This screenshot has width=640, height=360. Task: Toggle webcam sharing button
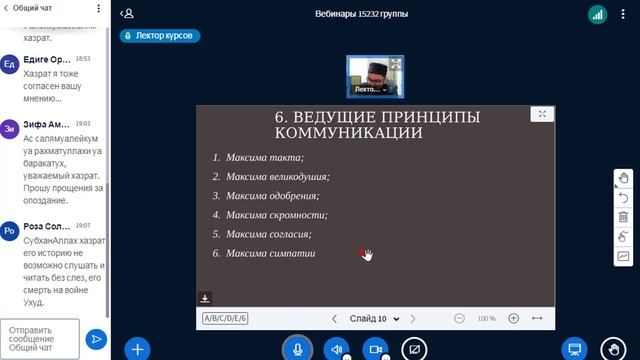376,349
